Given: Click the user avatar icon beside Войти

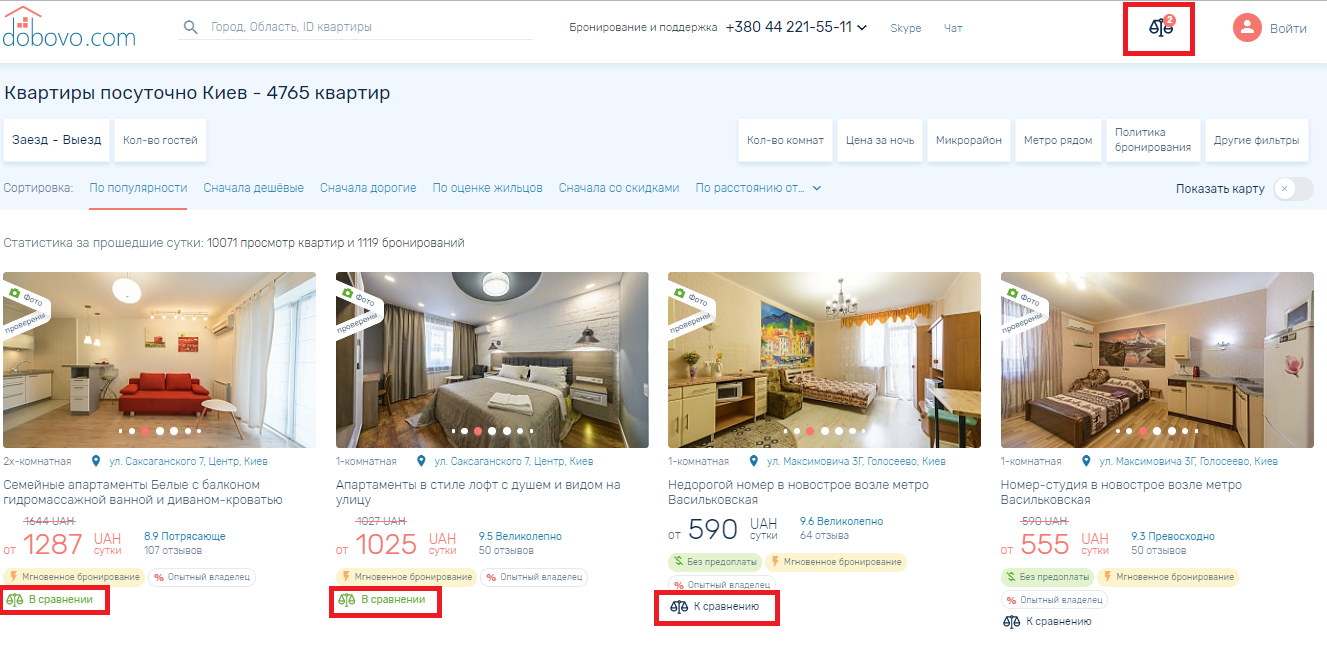Looking at the screenshot, I should [x=1247, y=28].
